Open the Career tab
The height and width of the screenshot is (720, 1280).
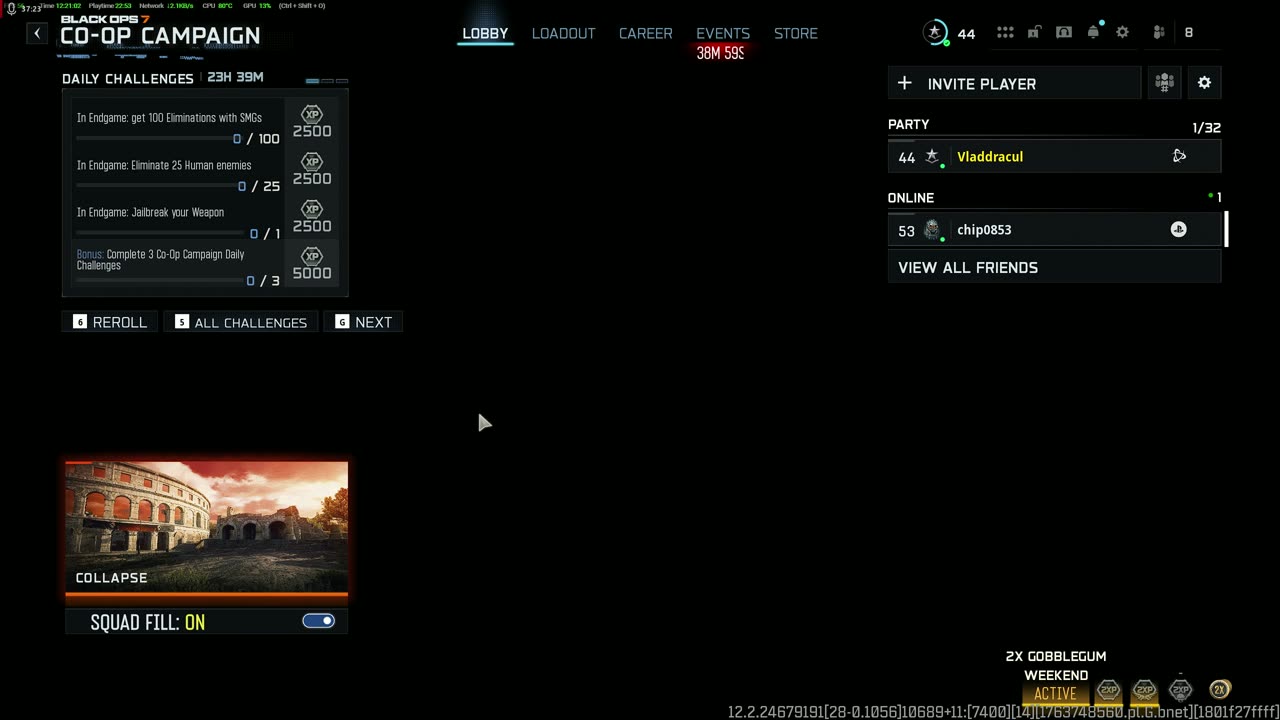coord(645,33)
